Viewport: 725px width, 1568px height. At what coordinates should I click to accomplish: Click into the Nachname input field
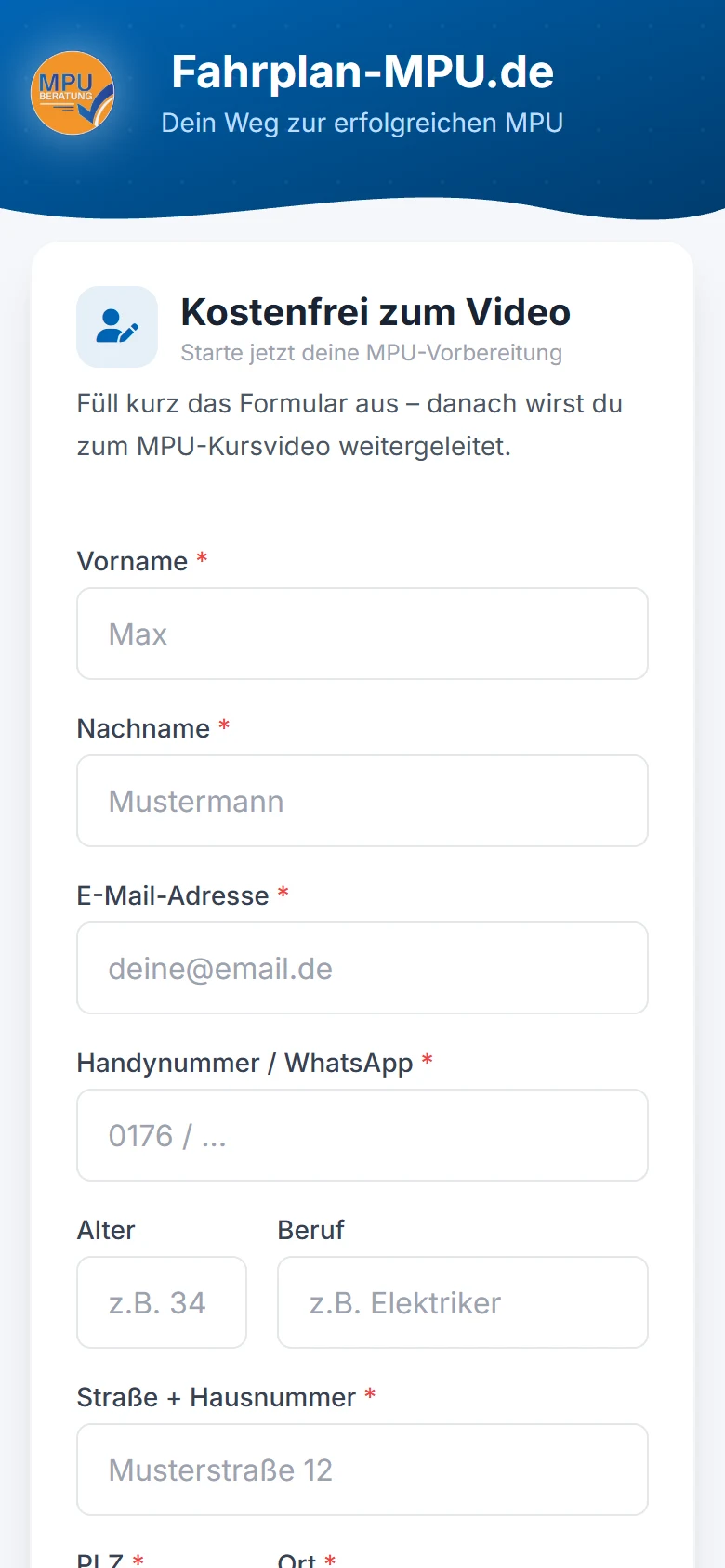coord(362,800)
